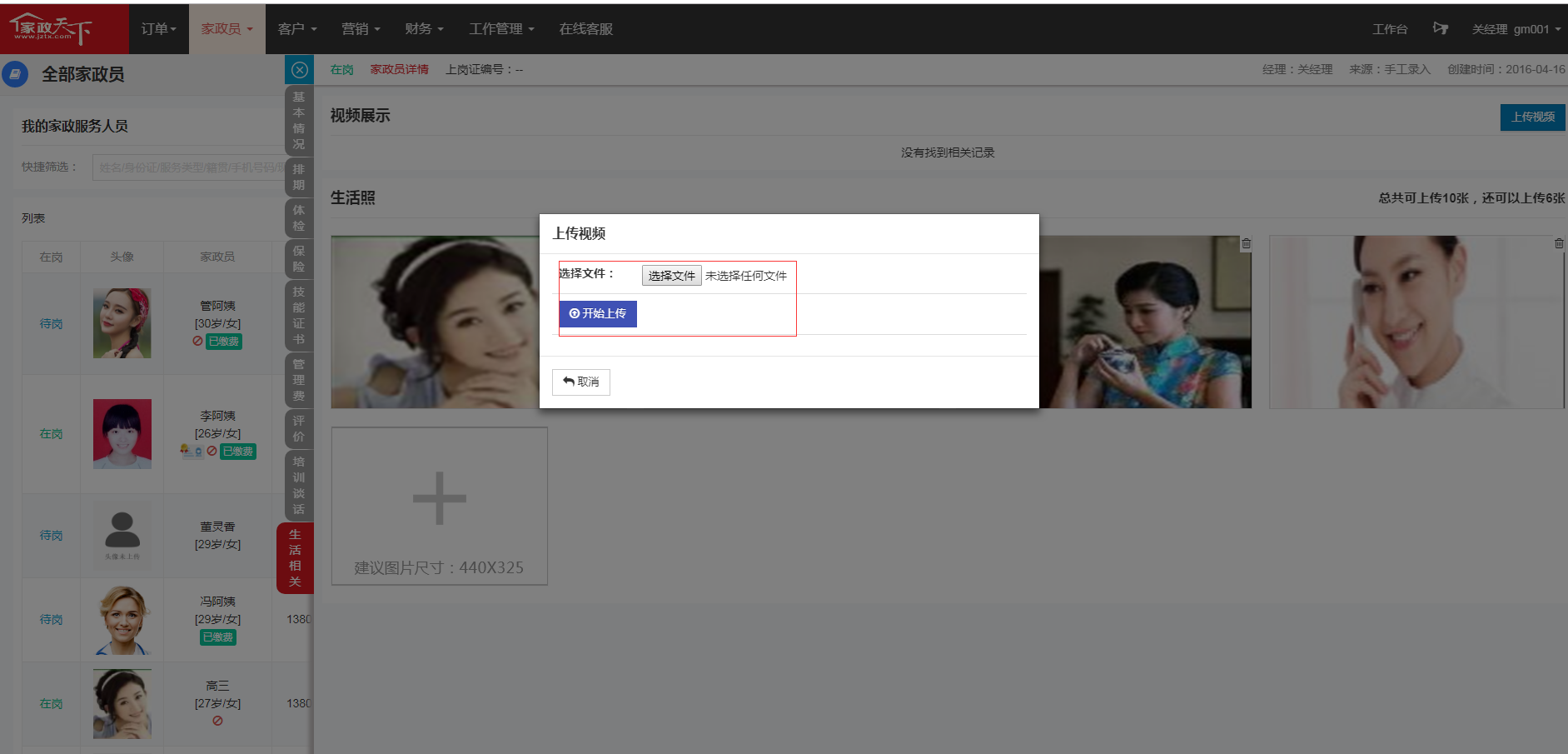Delete the tea-serving woman photo via its trash icon
Image resolution: width=1568 pixels, height=754 pixels.
[x=1246, y=244]
